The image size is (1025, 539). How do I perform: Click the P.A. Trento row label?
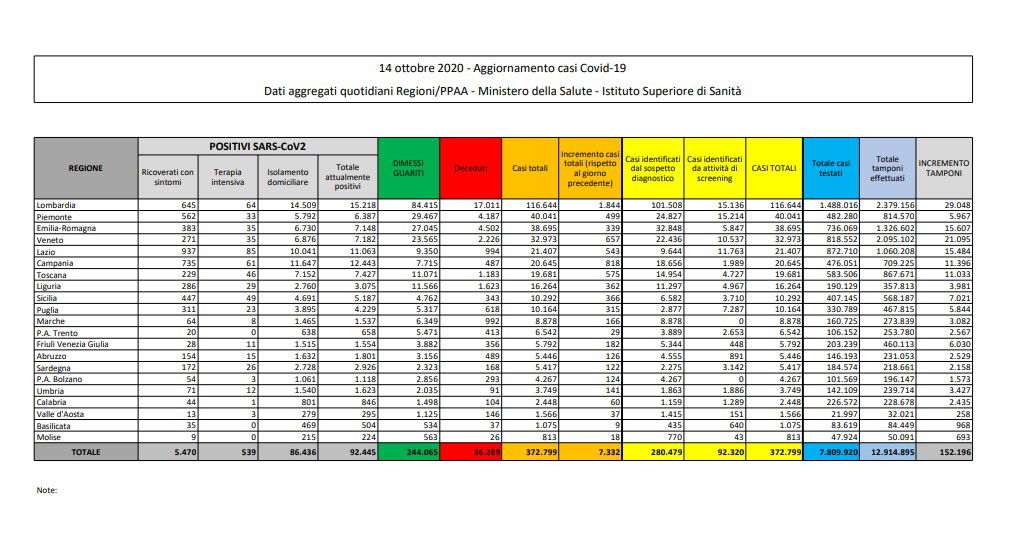pos(57,333)
